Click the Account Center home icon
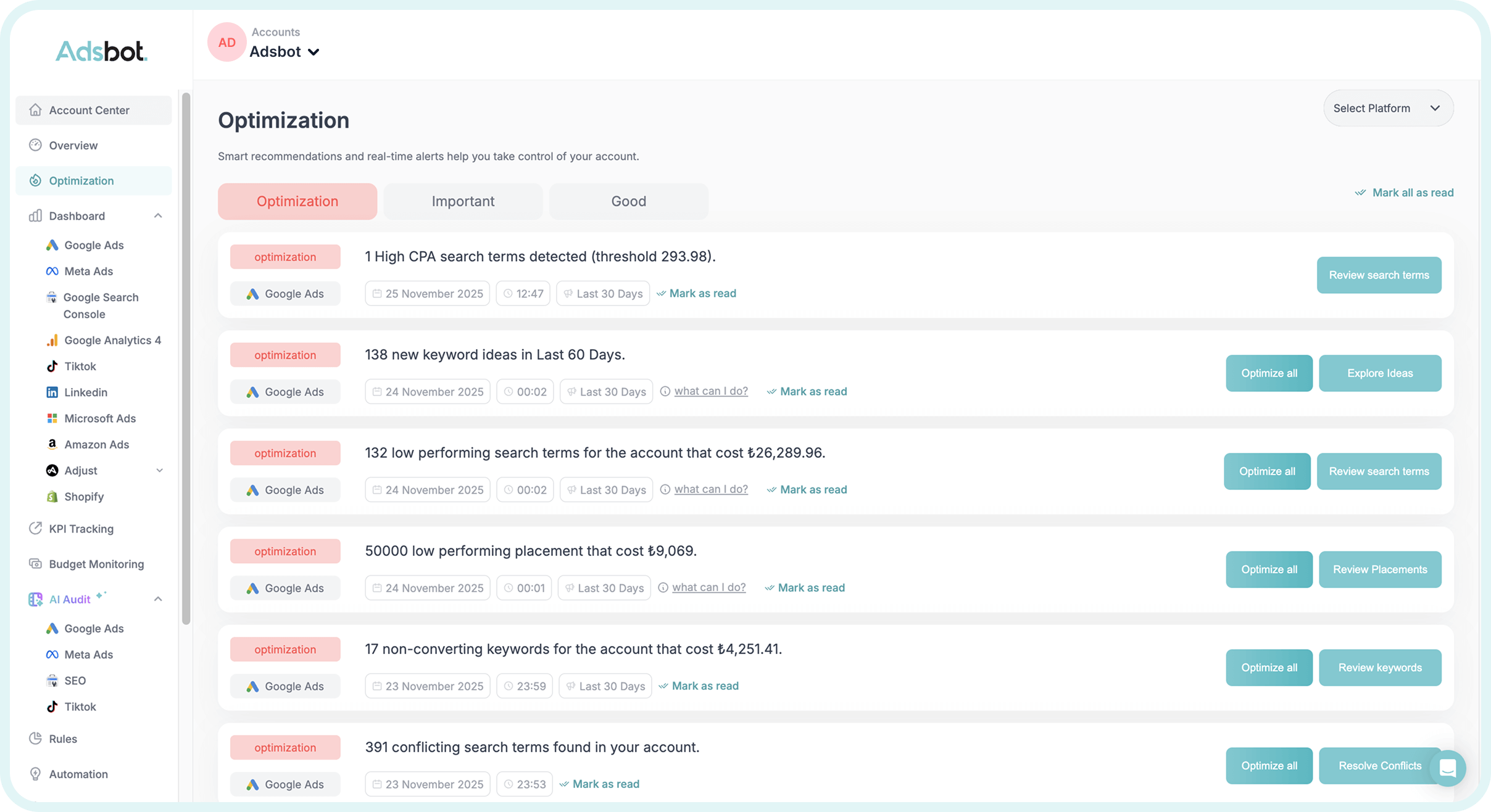The image size is (1491, 812). [x=35, y=110]
